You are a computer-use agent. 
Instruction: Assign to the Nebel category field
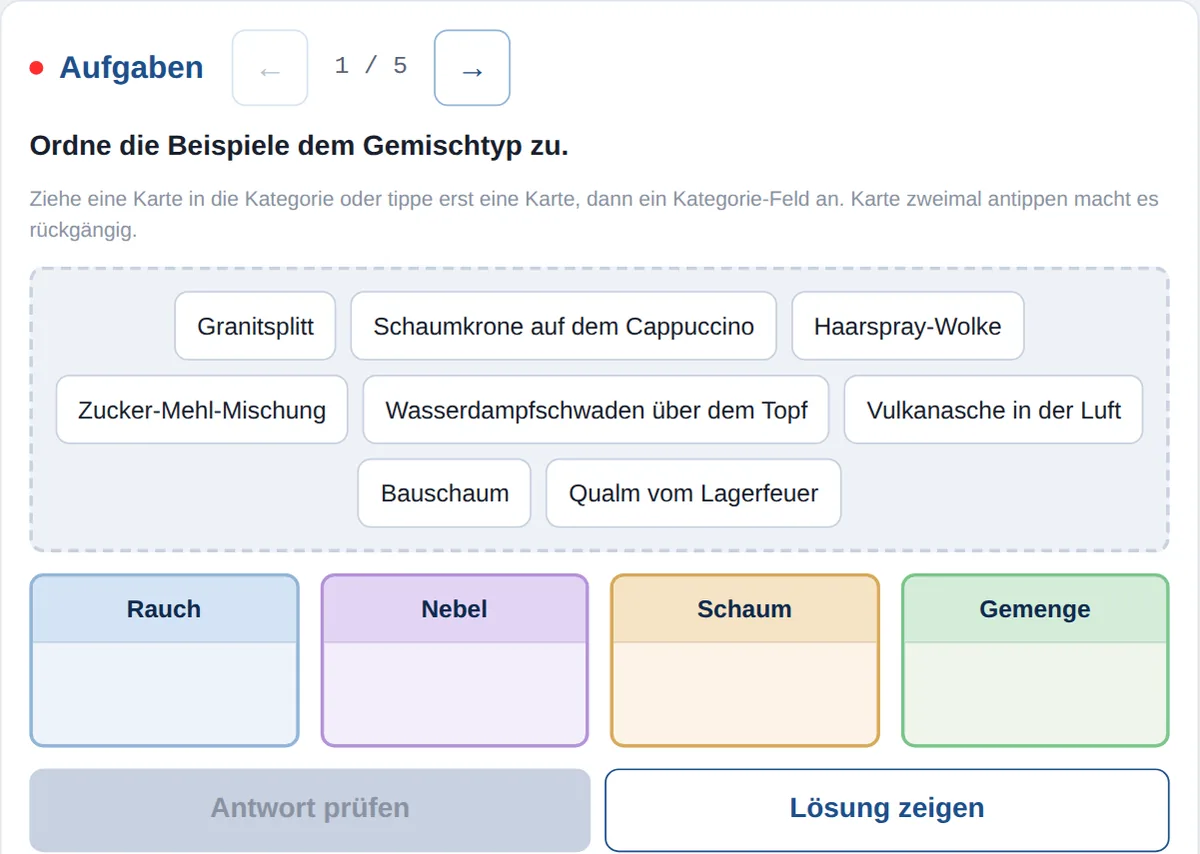tap(455, 660)
